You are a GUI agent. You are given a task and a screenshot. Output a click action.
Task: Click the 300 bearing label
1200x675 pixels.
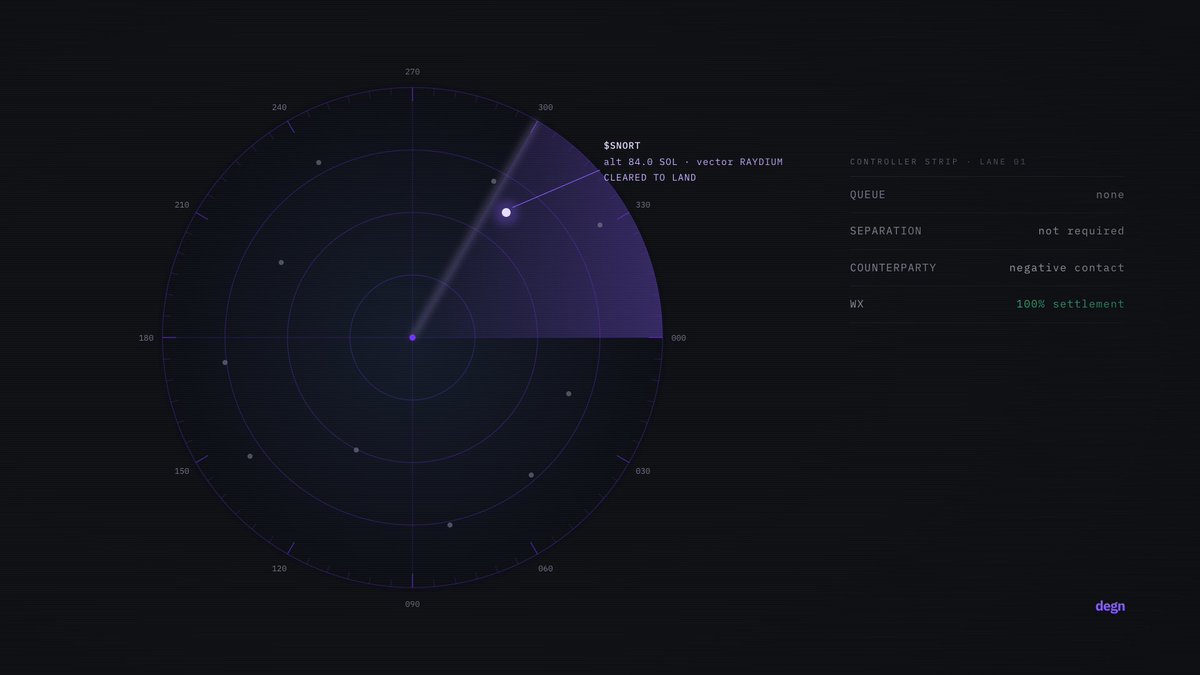pyautogui.click(x=545, y=107)
